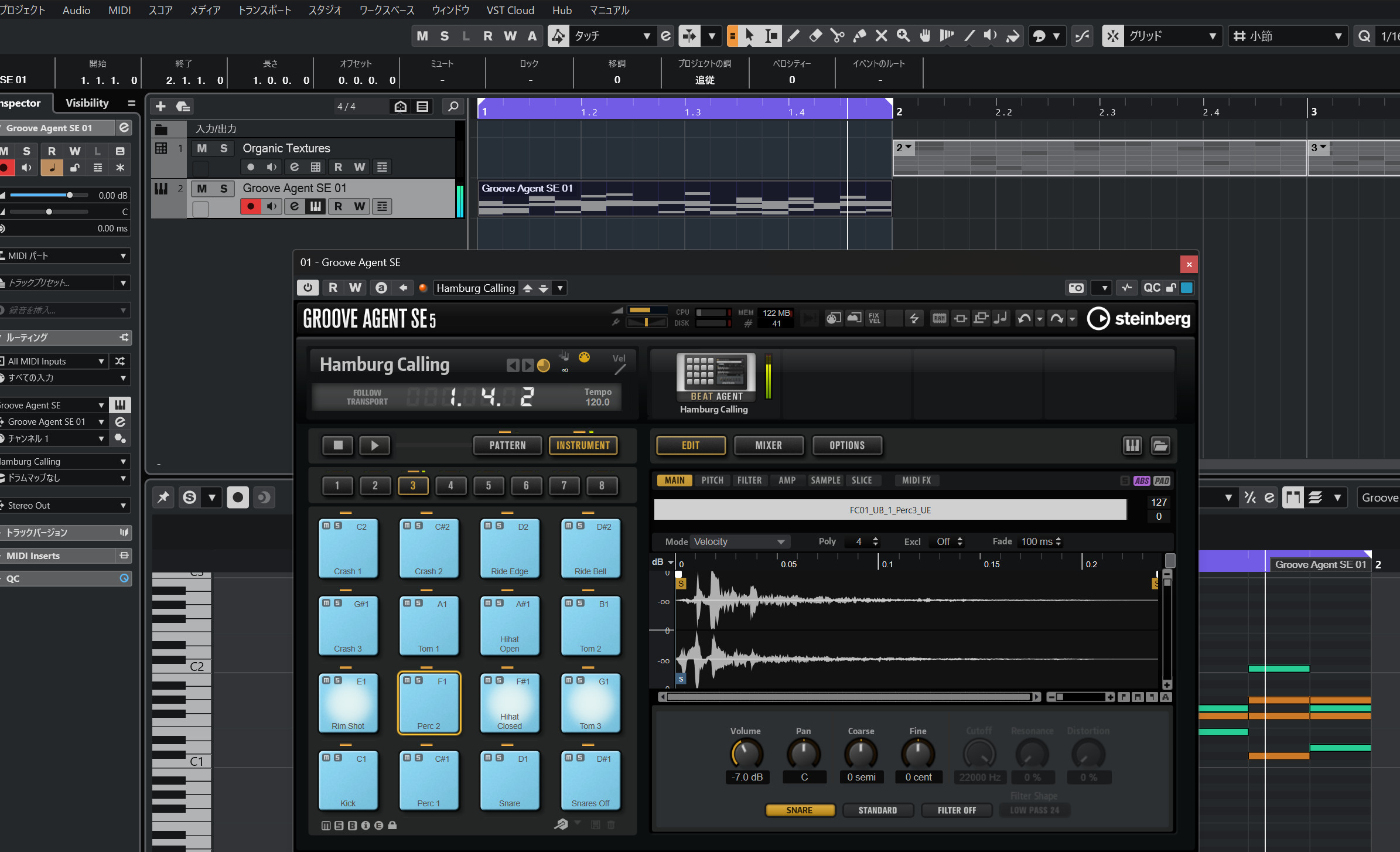1400x852 pixels.
Task: Toggle monitor on Groove Agent SE 01 track
Action: [x=272, y=206]
